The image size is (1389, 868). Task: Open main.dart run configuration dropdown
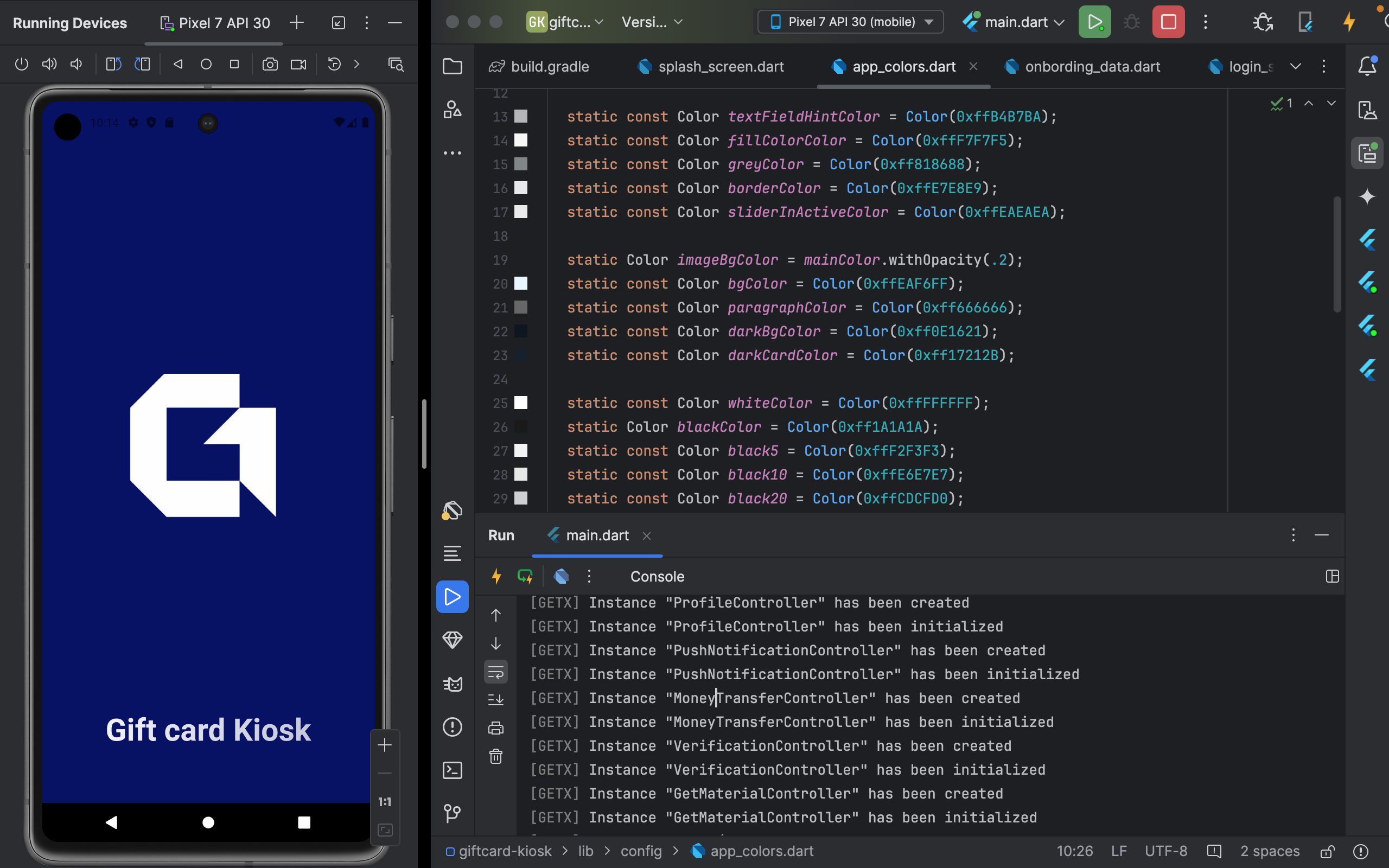[1013, 22]
